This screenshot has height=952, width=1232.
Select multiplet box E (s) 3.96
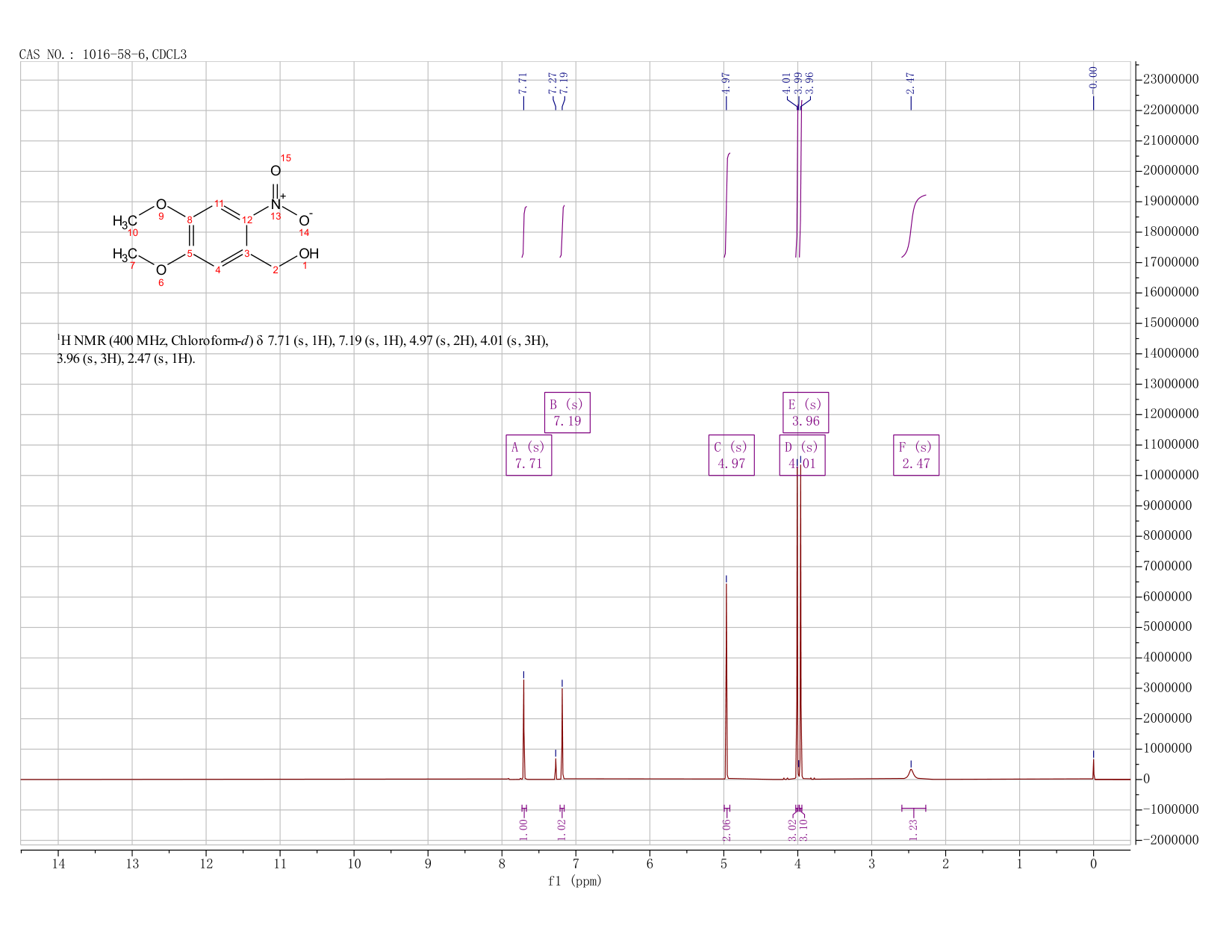point(806,412)
